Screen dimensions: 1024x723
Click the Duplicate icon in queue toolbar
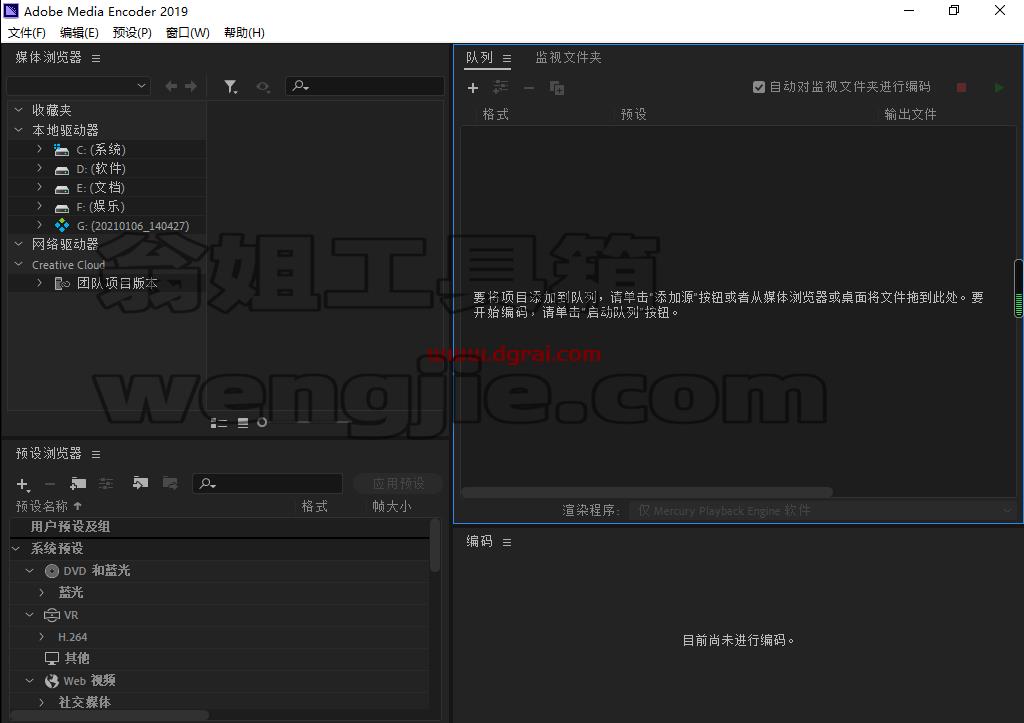pos(557,88)
